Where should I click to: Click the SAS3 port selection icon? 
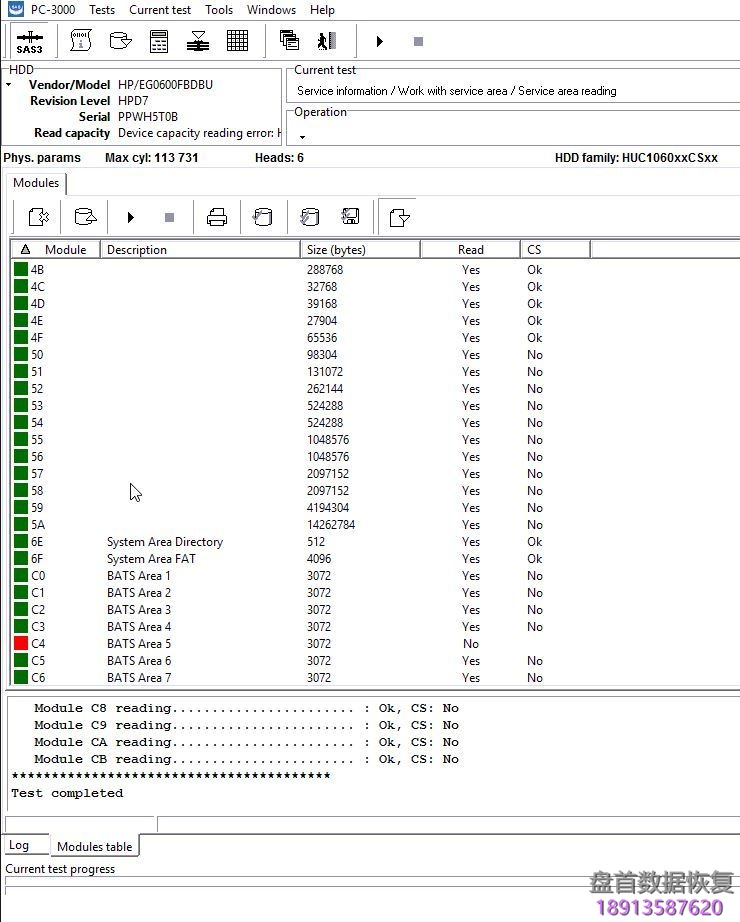tap(29, 41)
